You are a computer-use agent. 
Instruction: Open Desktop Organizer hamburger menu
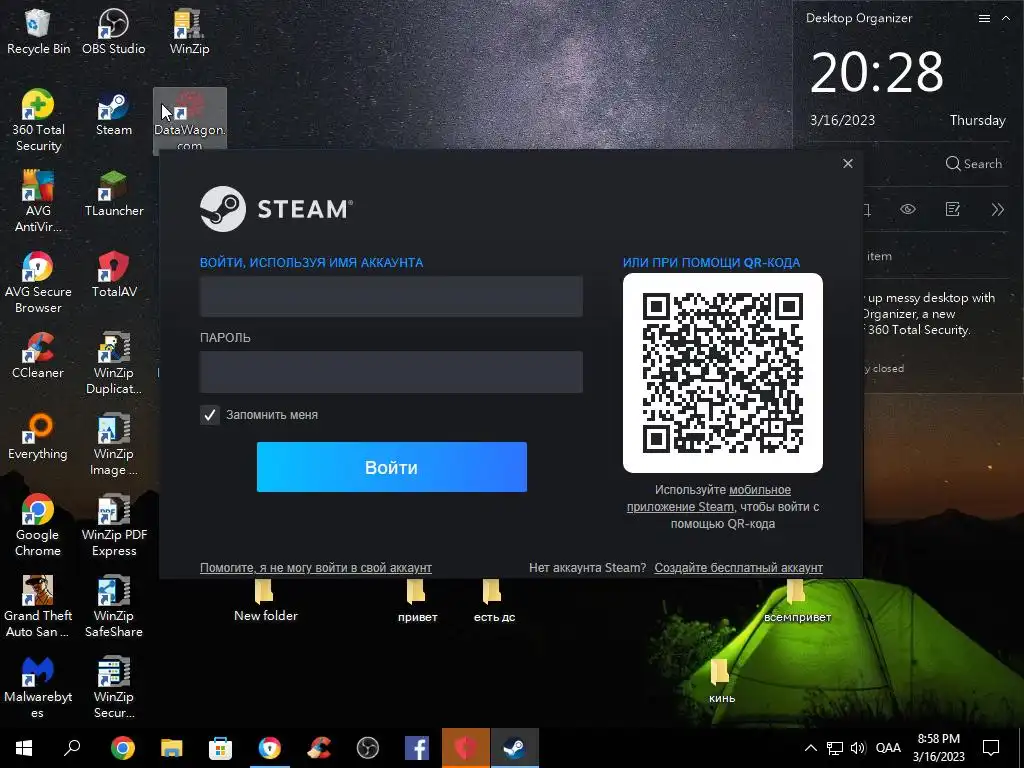point(984,18)
